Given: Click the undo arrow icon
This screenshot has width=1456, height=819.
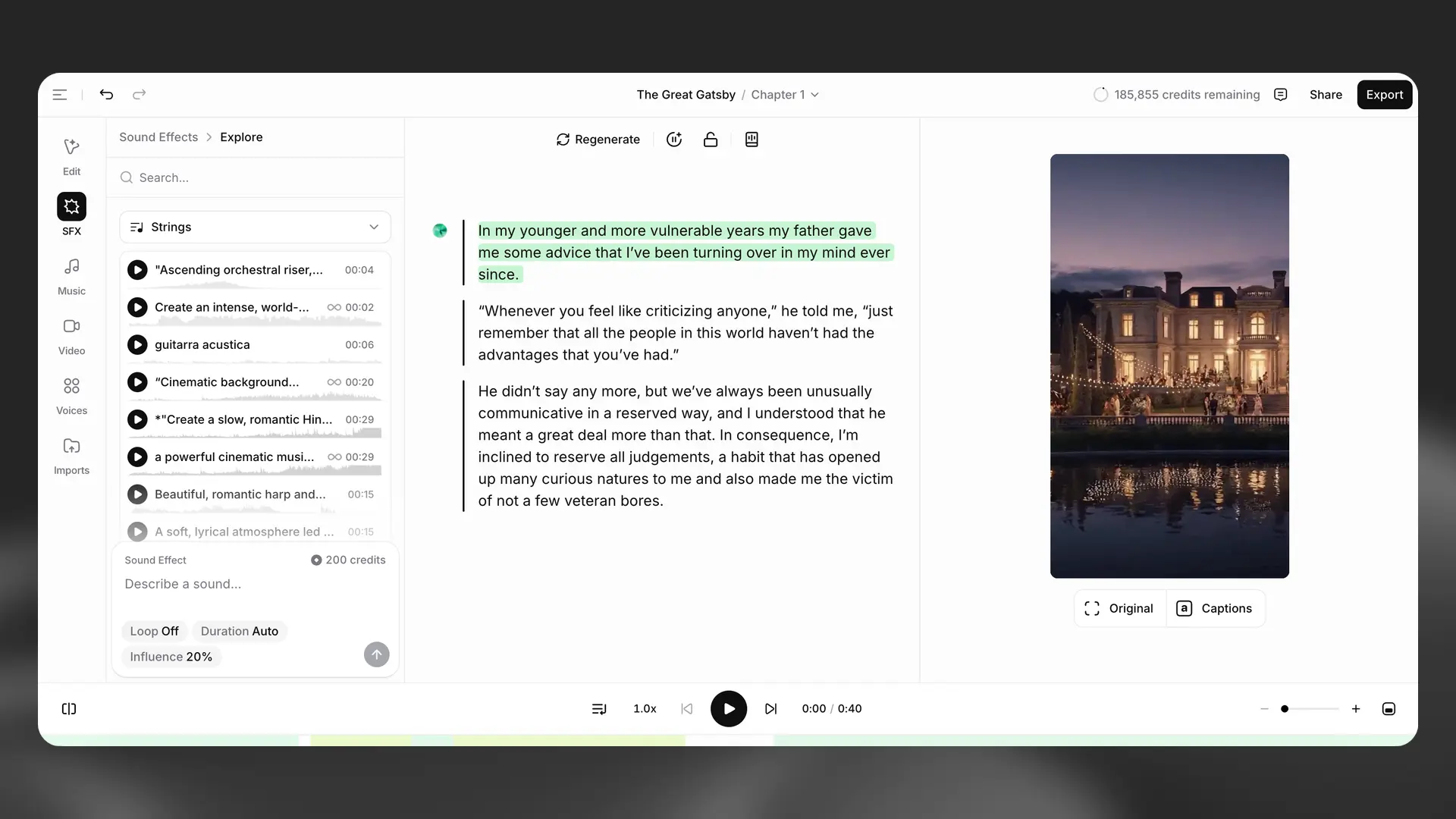Looking at the screenshot, I should coord(106,95).
